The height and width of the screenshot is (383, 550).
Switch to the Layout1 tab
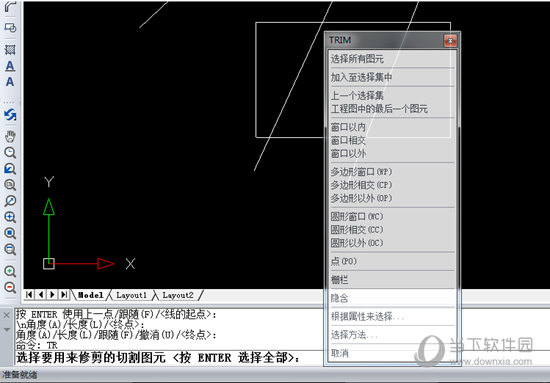[x=131, y=295]
